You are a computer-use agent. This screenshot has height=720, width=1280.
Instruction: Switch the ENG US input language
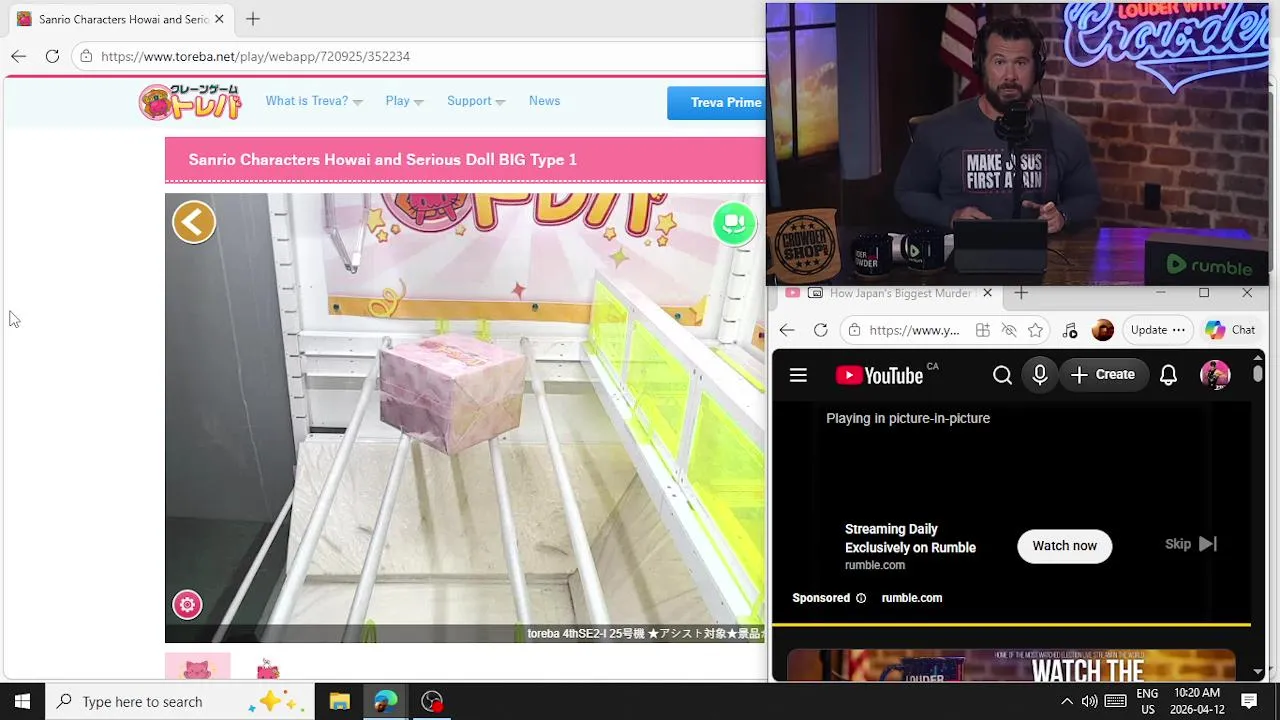point(1147,701)
